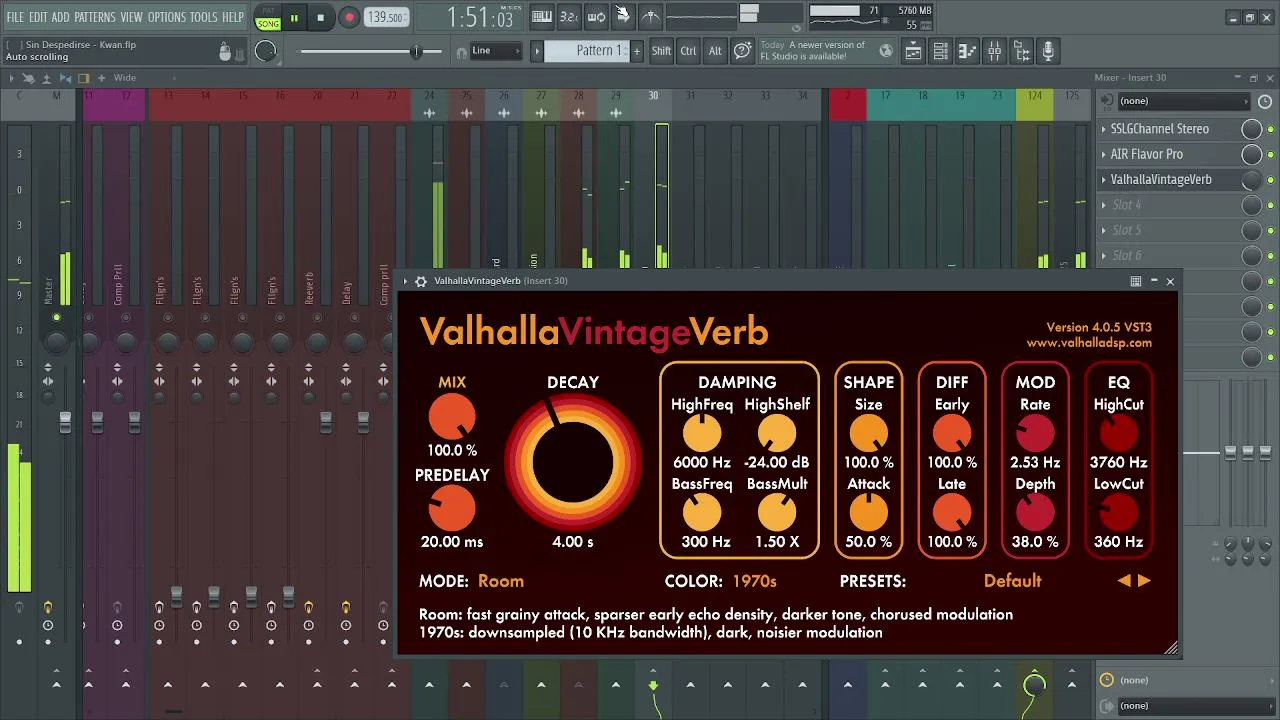Open the Pattern 1 selector
Image resolution: width=1280 pixels, height=720 pixels.
[x=587, y=51]
